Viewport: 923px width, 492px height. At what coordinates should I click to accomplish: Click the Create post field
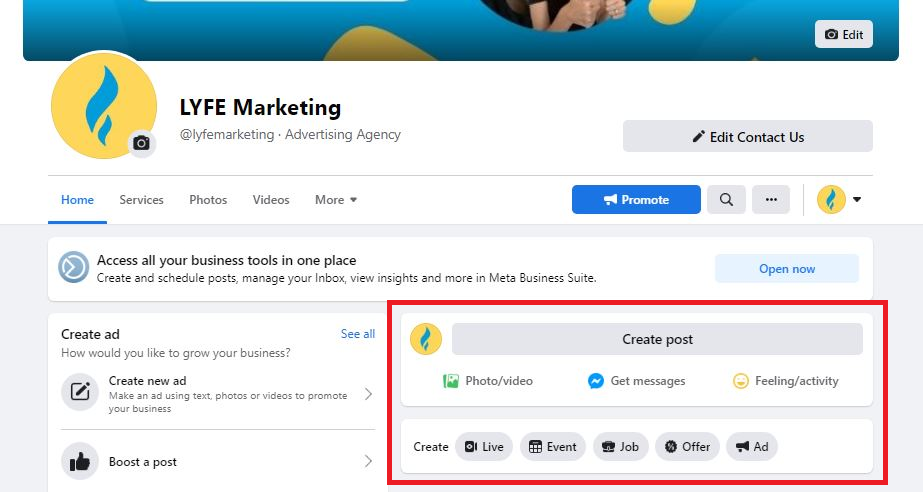[x=657, y=339]
